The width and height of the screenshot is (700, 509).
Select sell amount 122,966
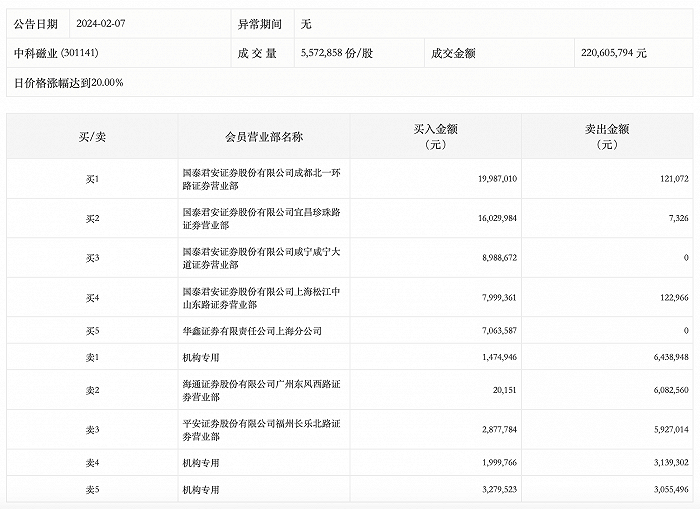(x=674, y=297)
